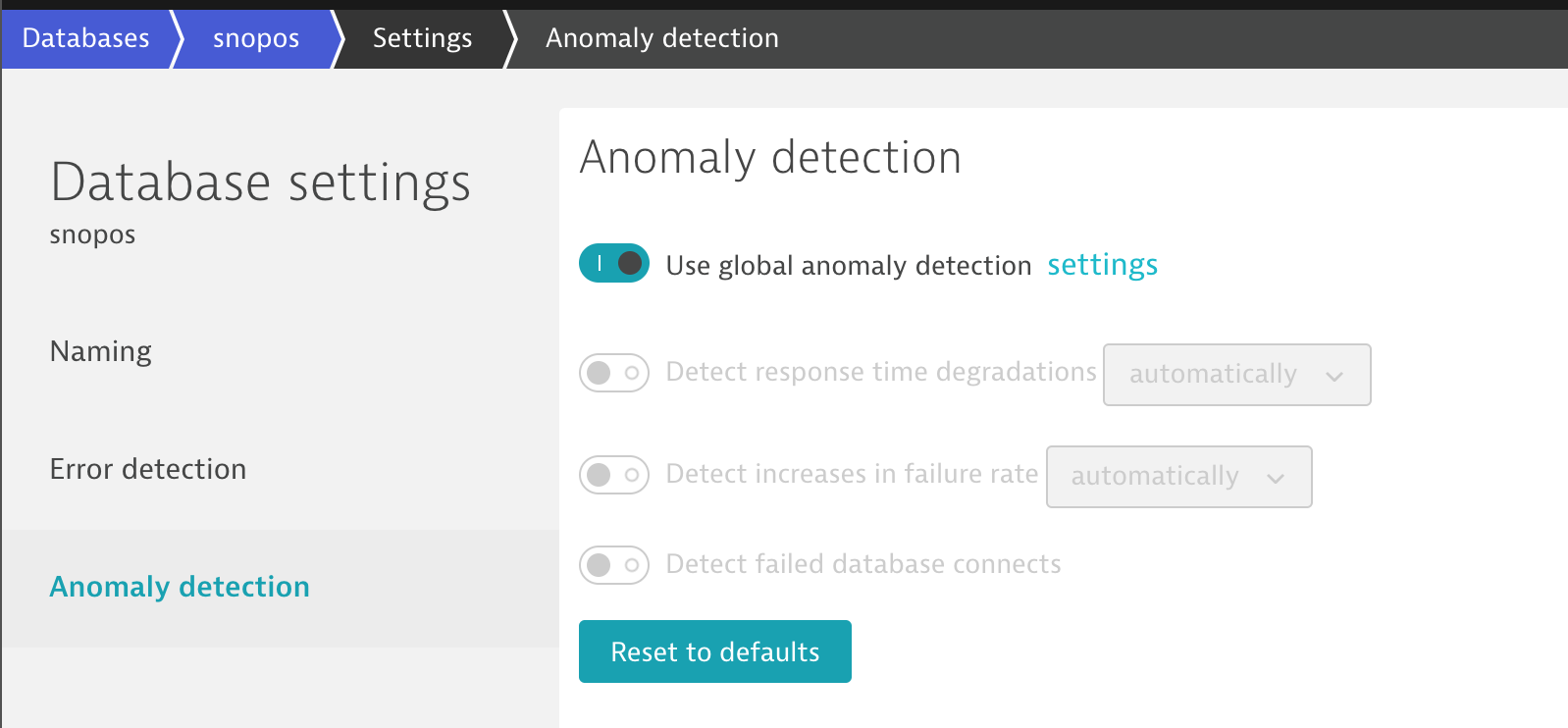Click the chevron arrow beside failure rate
Image resolution: width=1568 pixels, height=728 pixels.
(1276, 478)
